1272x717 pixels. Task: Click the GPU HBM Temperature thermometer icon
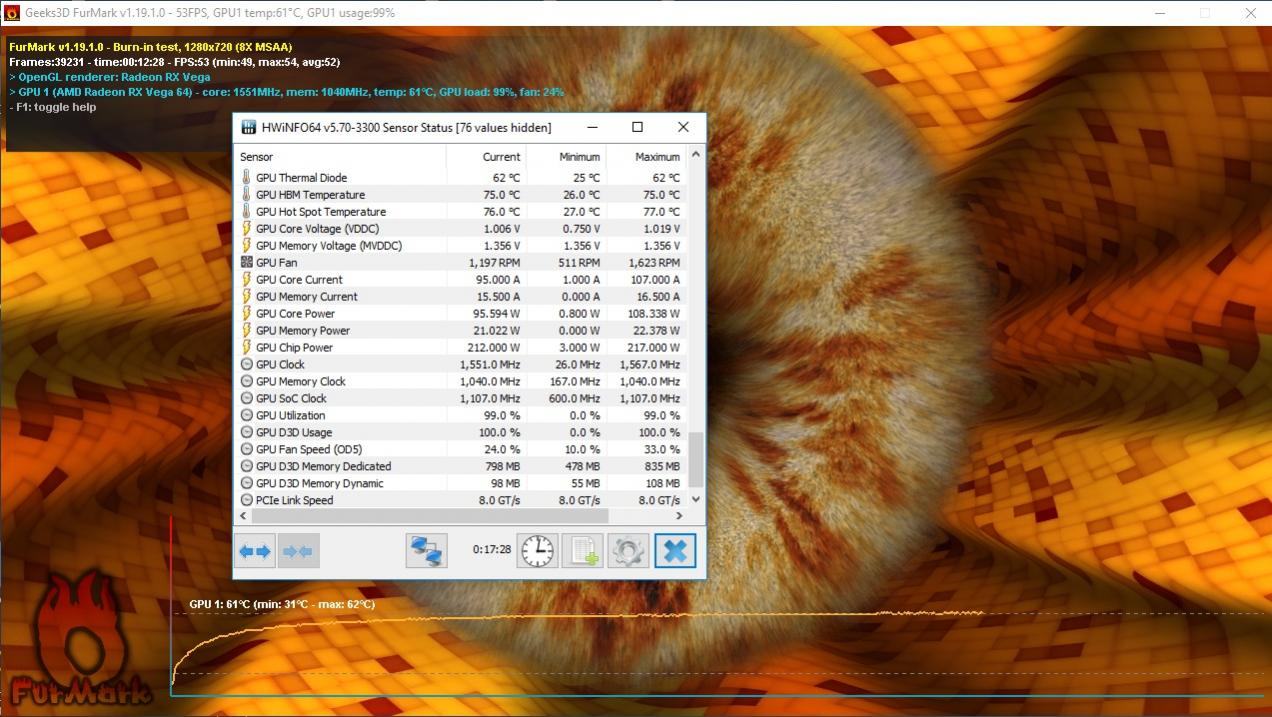pos(246,194)
